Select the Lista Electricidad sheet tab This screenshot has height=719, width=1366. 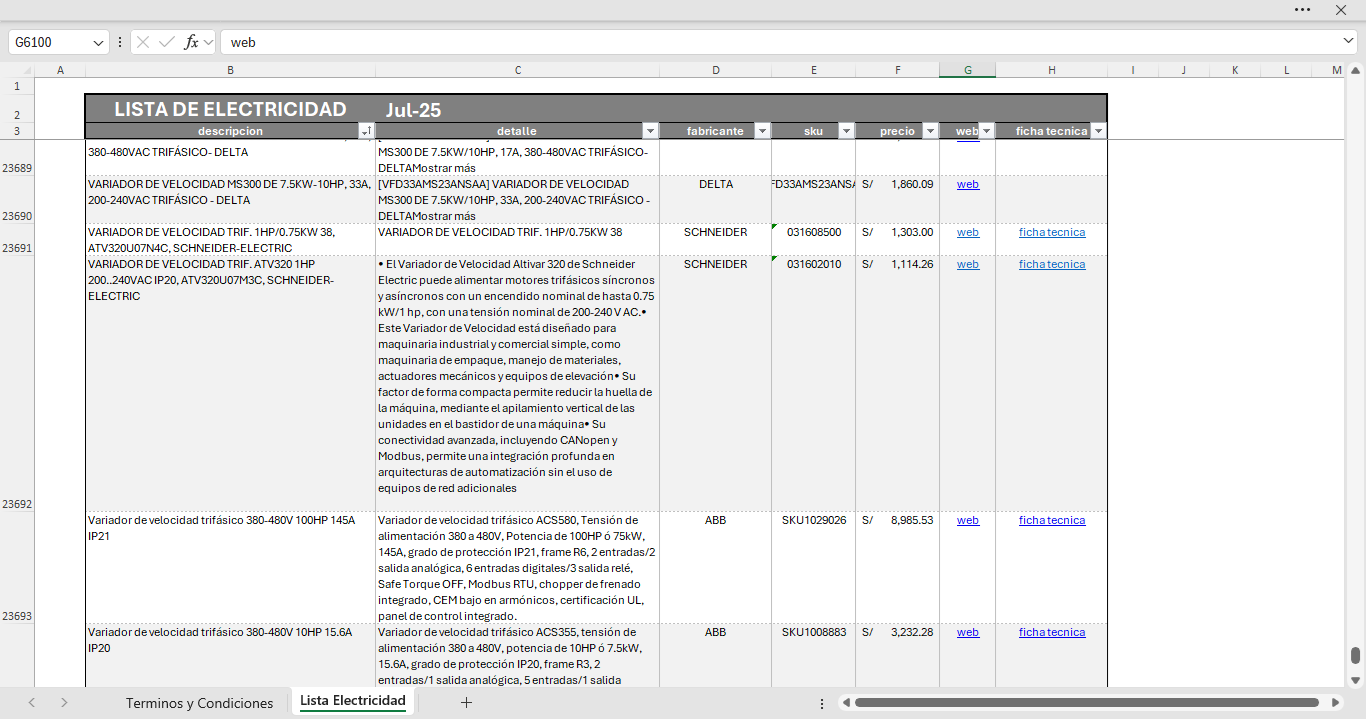[352, 701]
